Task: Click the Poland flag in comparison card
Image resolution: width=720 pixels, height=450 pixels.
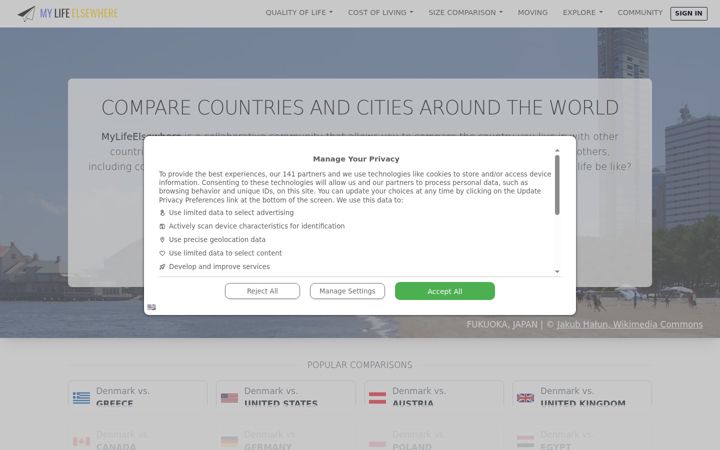Action: pyautogui.click(x=377, y=443)
